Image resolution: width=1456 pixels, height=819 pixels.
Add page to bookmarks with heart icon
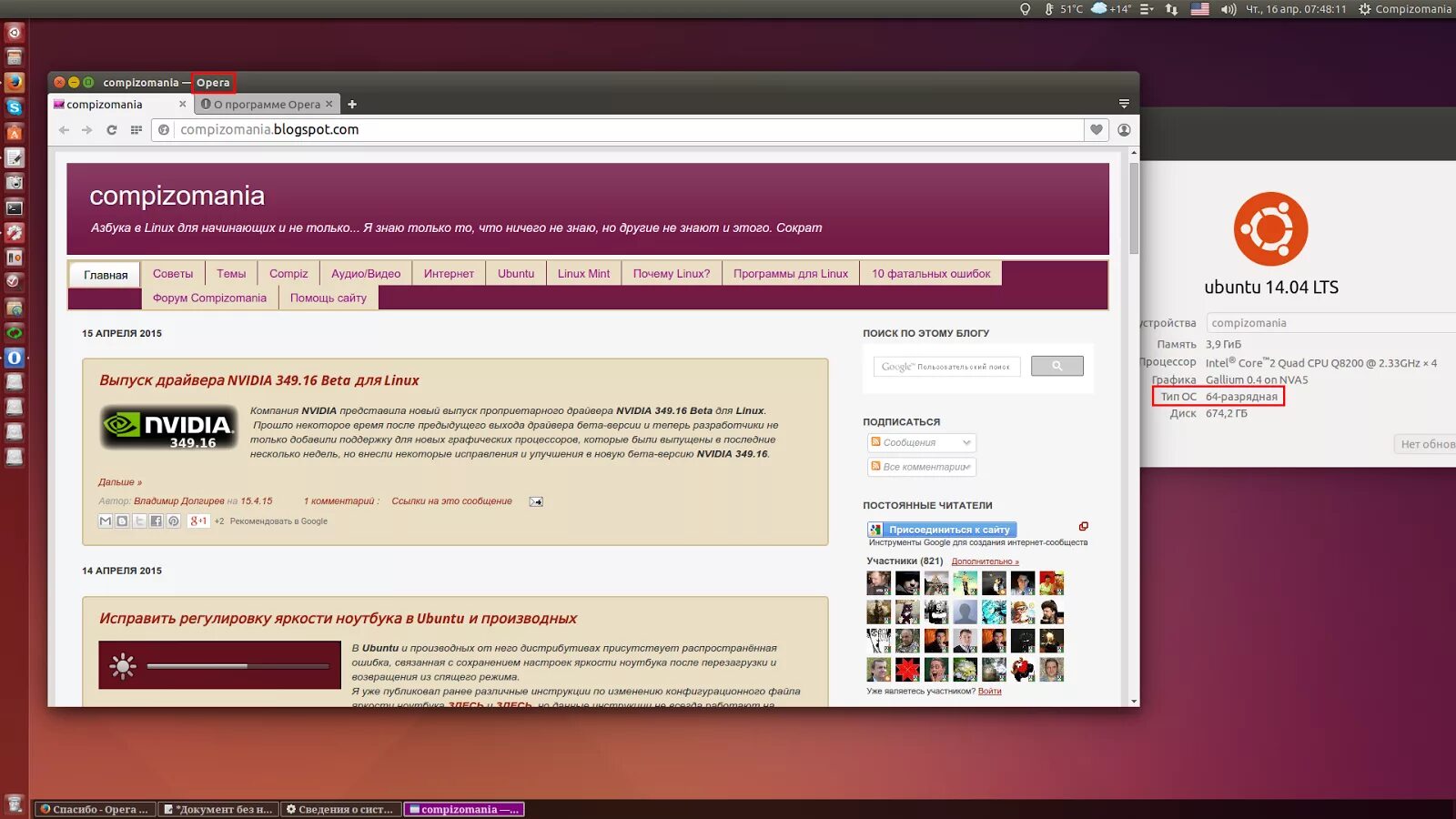1097,130
